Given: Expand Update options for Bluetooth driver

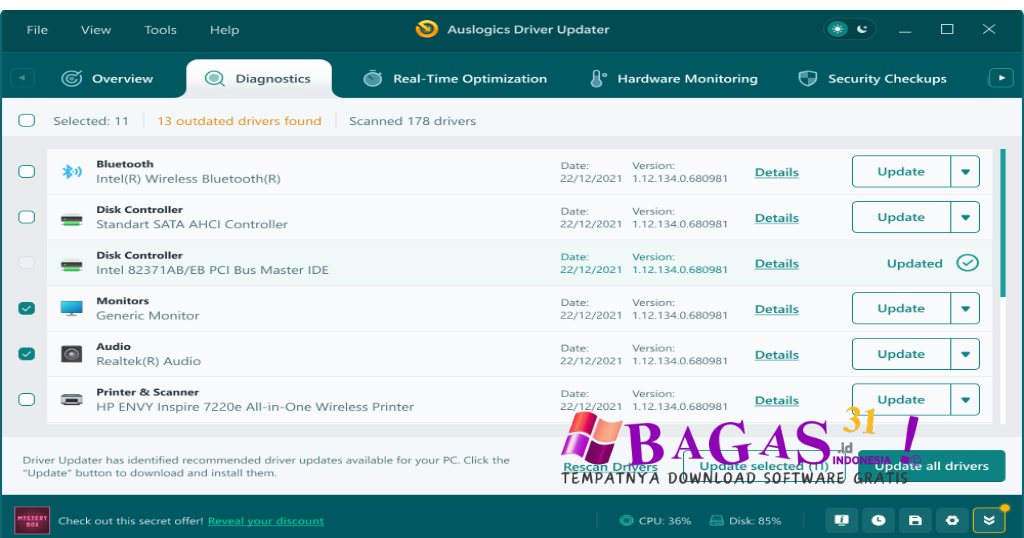Looking at the screenshot, I should click(x=965, y=172).
